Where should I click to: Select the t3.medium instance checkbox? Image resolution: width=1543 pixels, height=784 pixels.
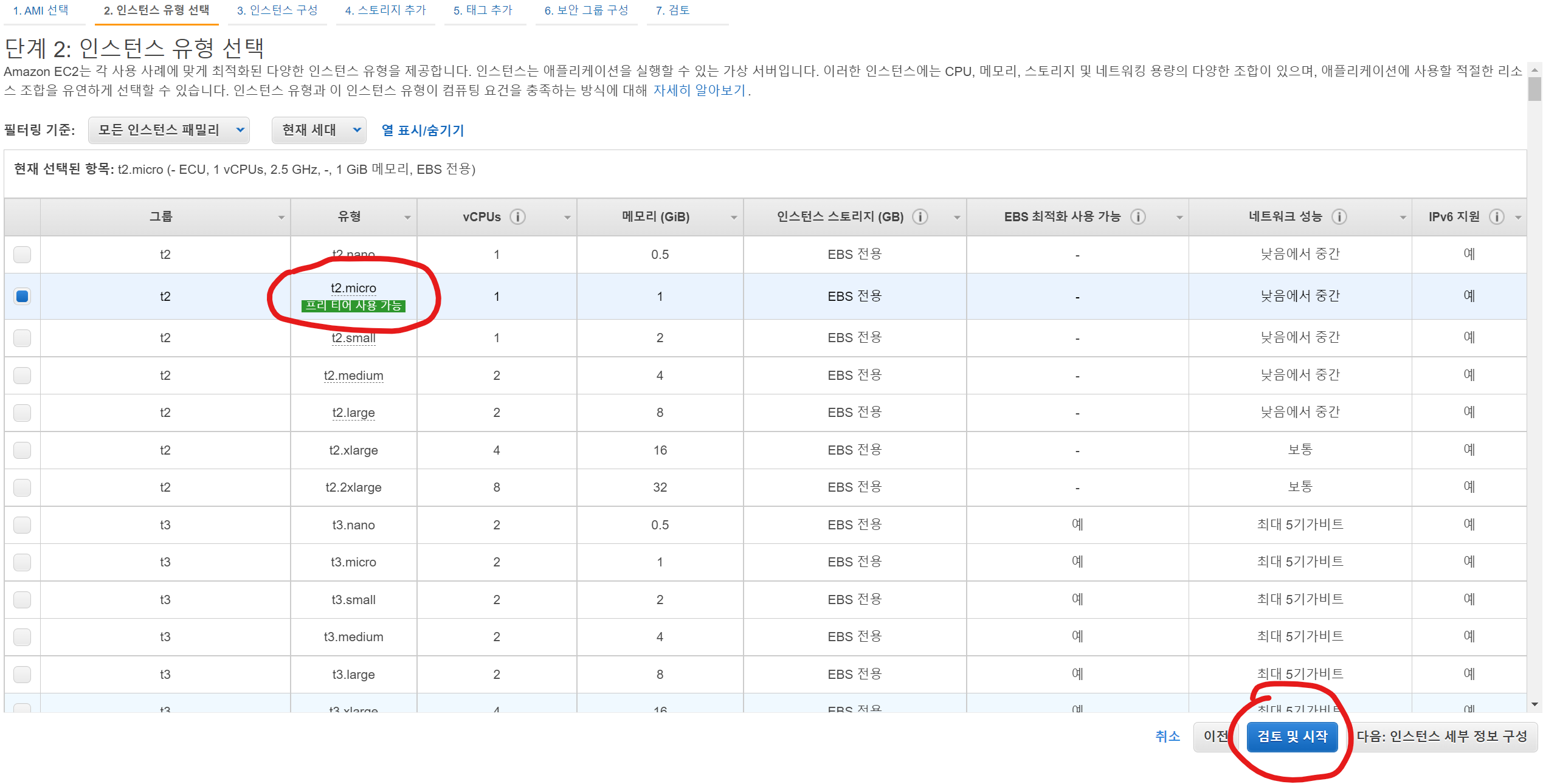(22, 637)
